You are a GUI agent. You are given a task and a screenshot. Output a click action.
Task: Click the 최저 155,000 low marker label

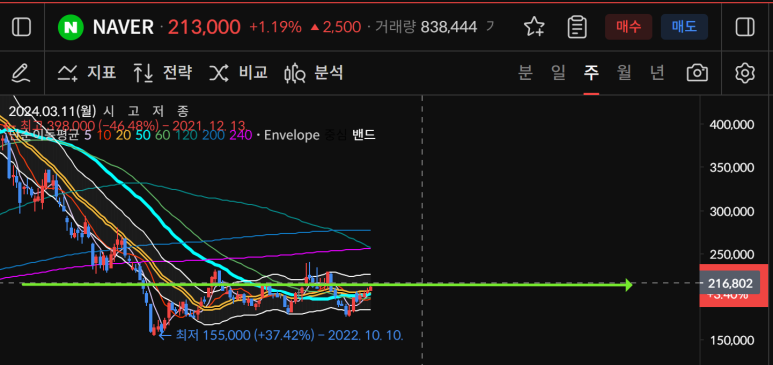[289, 336]
